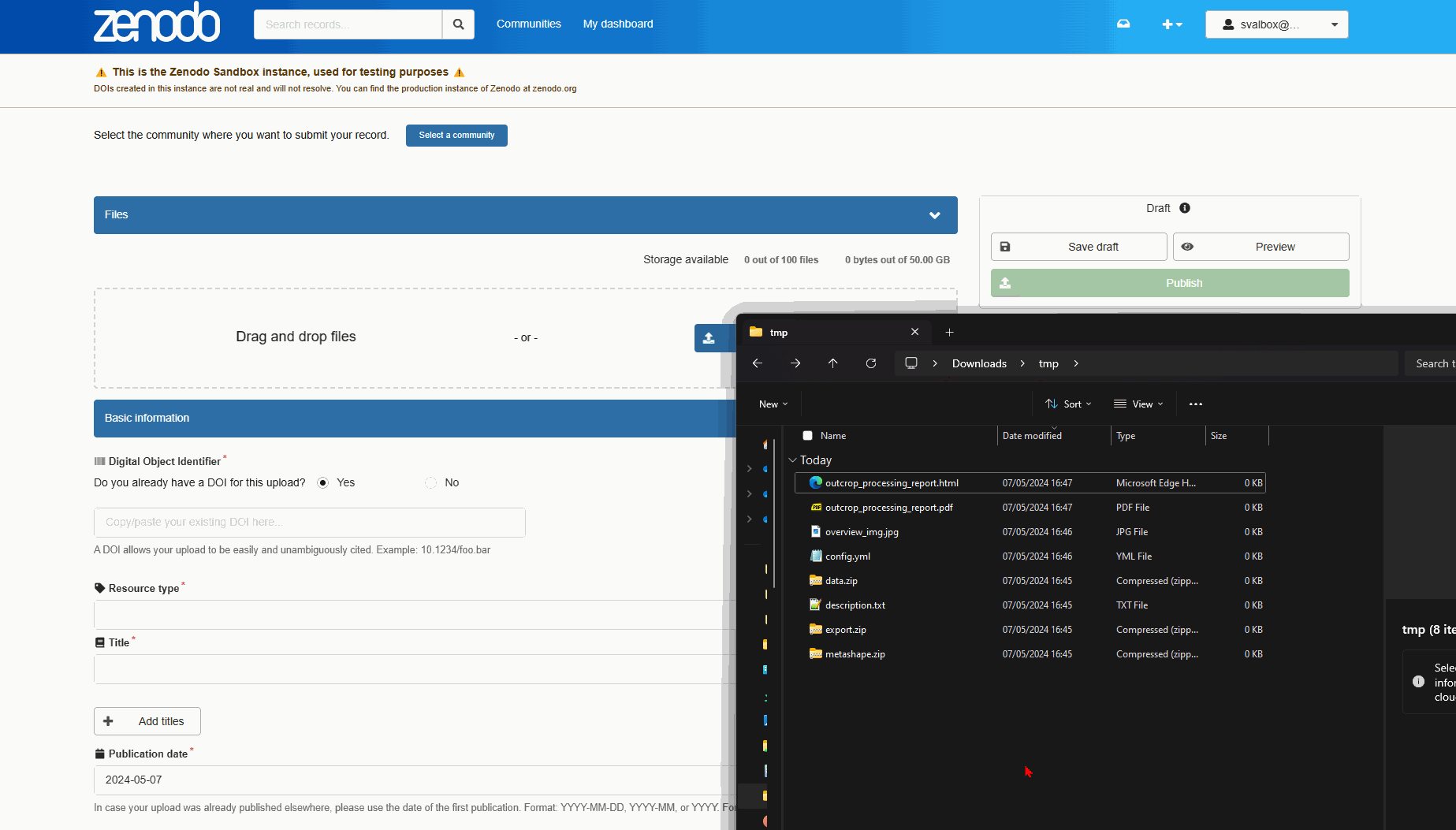Open the plus quick-create menu
The image size is (1456, 830).
(x=1172, y=24)
